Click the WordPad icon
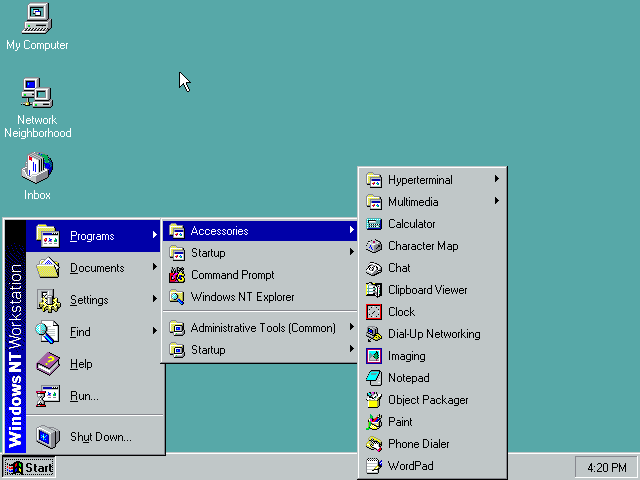The width and height of the screenshot is (640, 480). pyautogui.click(x=374, y=466)
